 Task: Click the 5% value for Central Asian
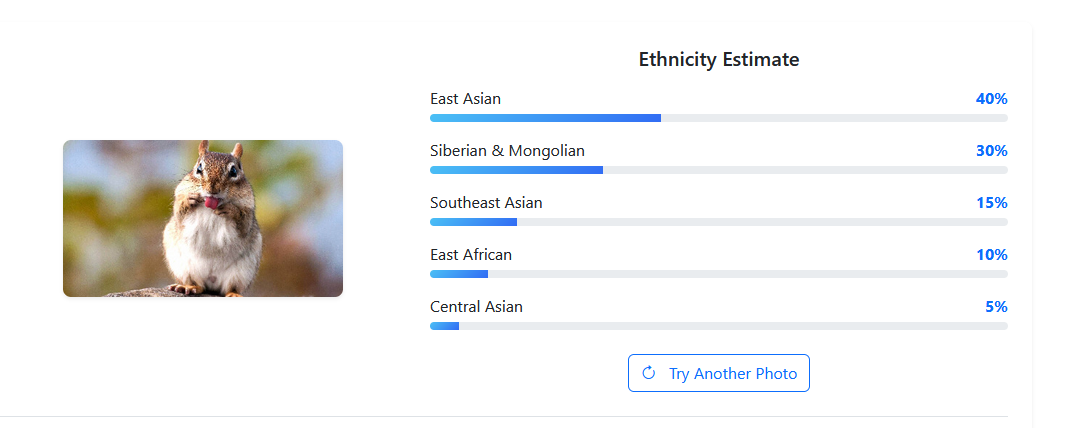tap(996, 307)
